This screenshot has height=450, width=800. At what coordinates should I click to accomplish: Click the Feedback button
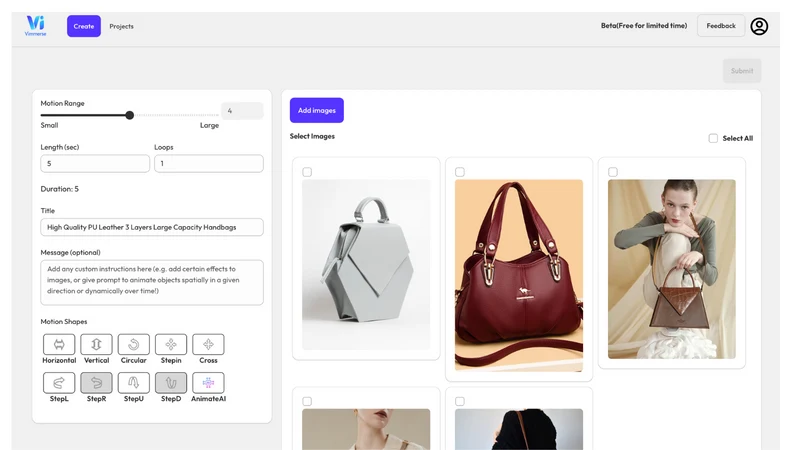coord(721,26)
